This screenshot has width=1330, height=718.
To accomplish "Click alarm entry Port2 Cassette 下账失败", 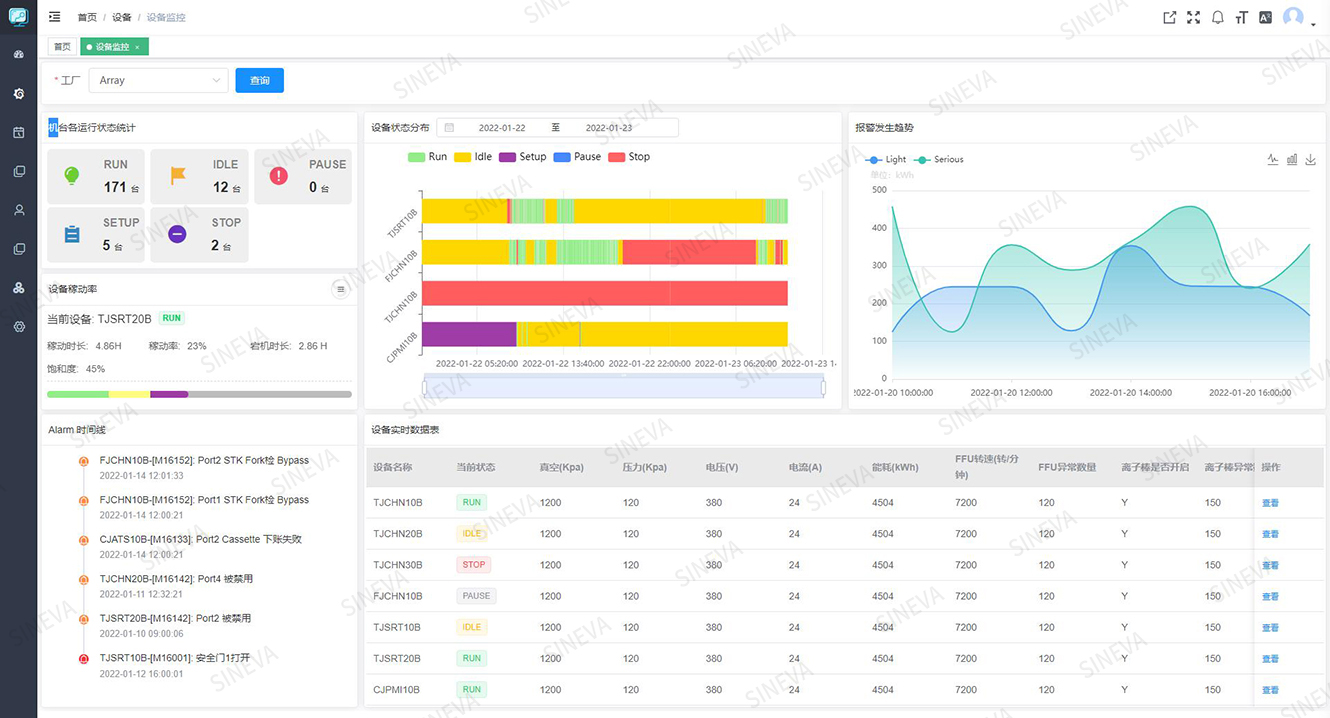I will [x=200, y=539].
